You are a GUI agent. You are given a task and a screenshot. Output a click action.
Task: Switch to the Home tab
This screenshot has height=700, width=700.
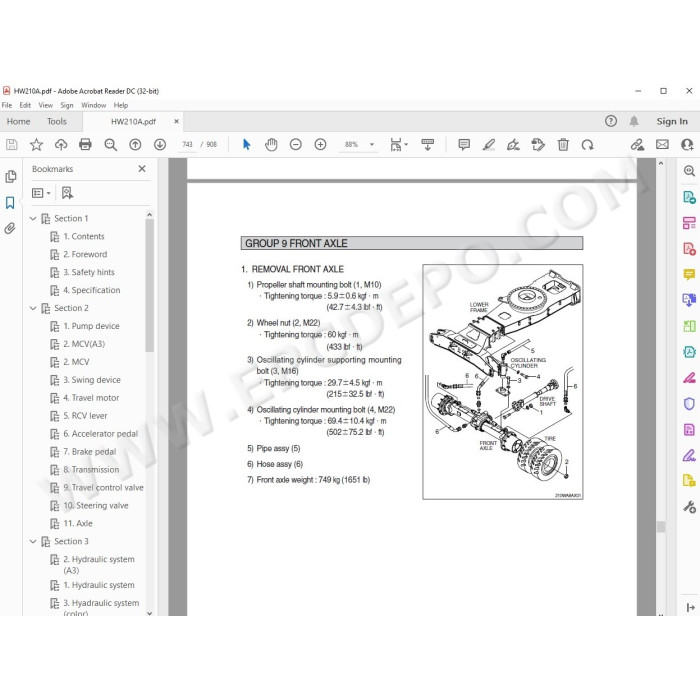tap(18, 121)
